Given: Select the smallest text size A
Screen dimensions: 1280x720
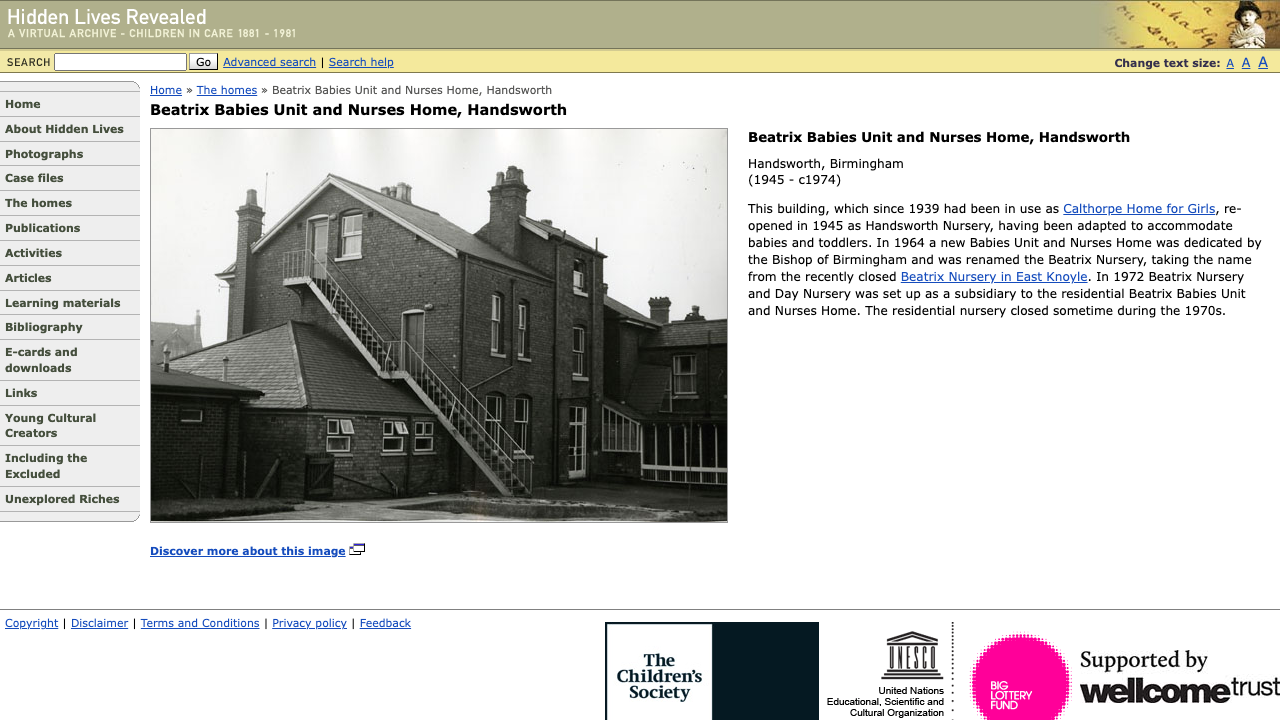Looking at the screenshot, I should 1230,62.
